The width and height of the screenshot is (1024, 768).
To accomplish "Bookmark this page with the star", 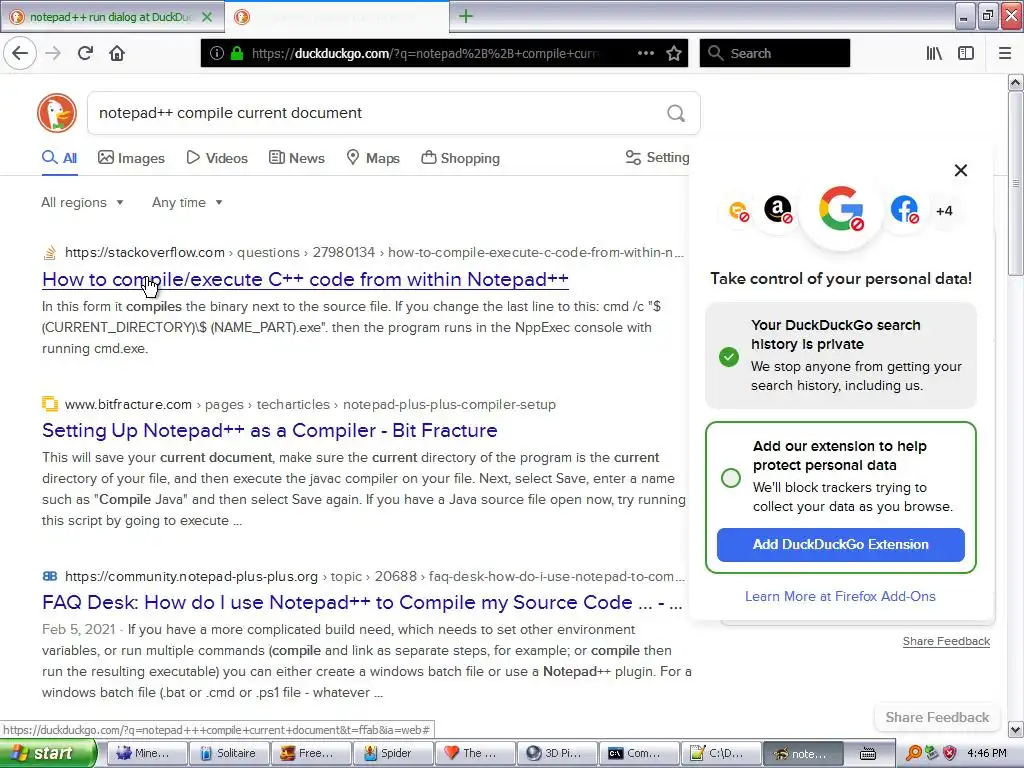I will pos(674,53).
